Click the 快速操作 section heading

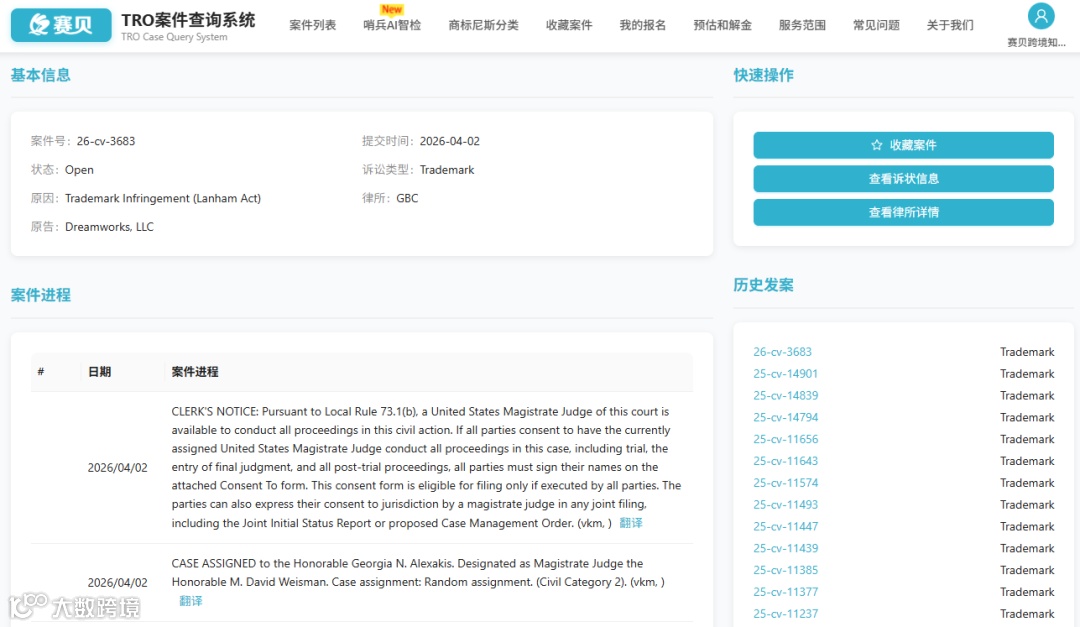763,75
